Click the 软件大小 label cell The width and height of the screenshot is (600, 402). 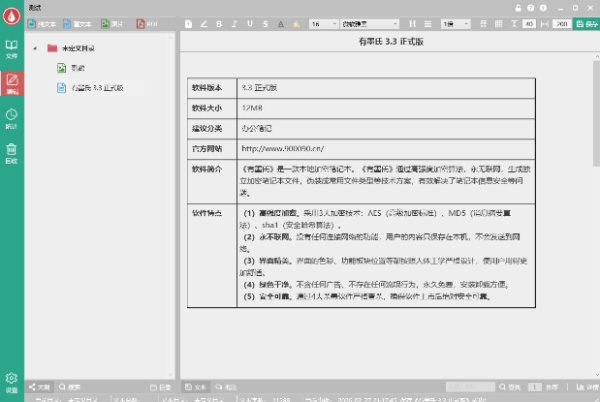[212, 108]
